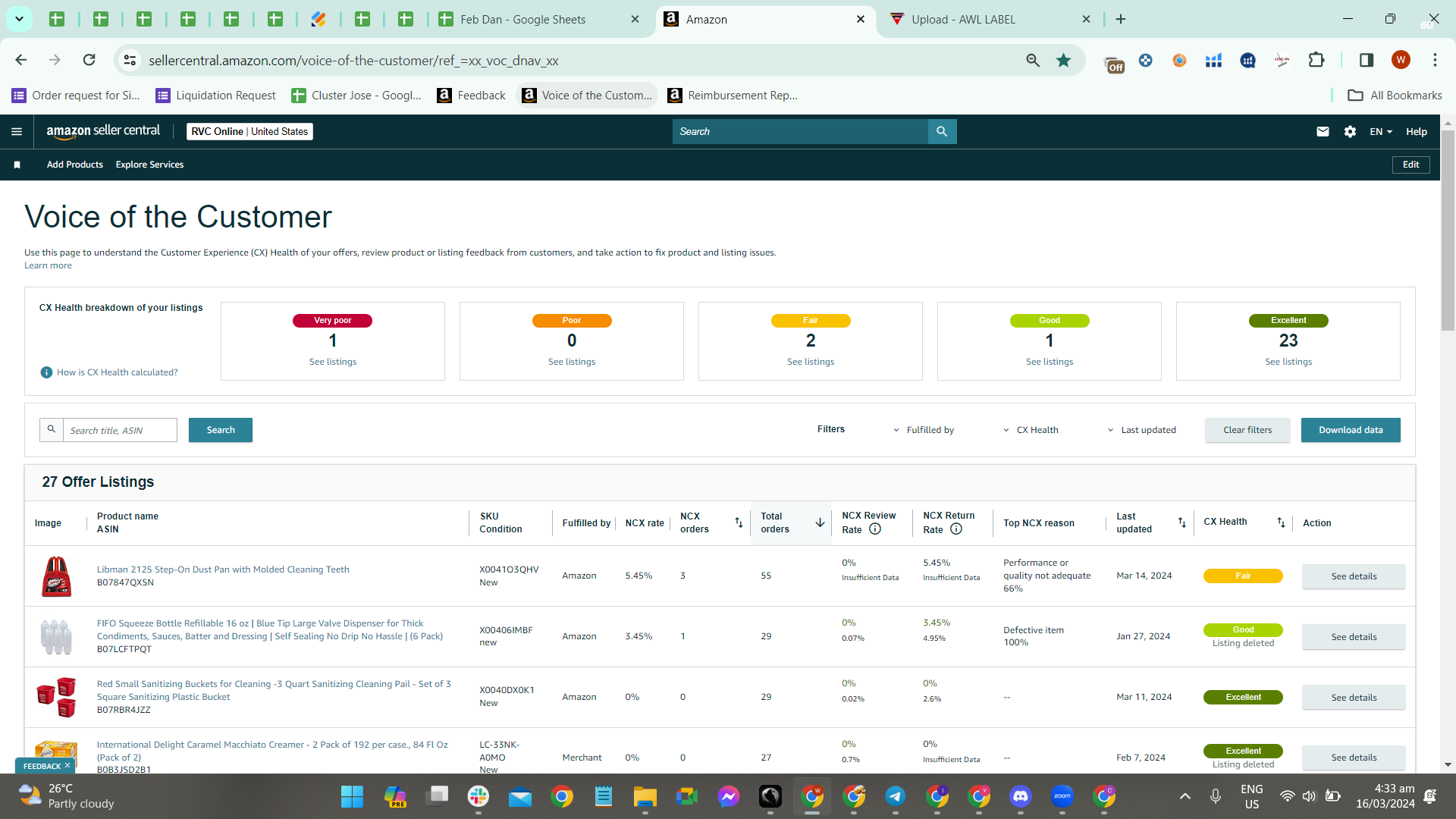
Task: Sort by CX Health column arrows
Action: click(1281, 522)
